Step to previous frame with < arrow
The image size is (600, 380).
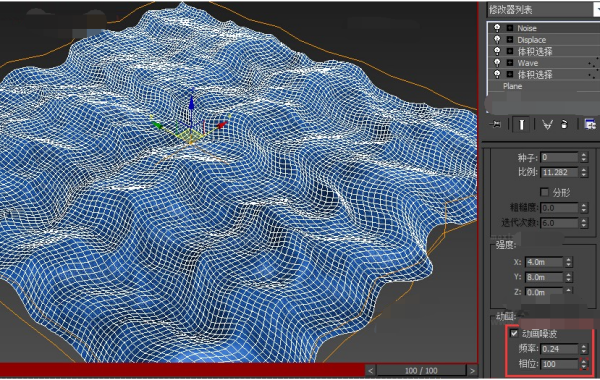(x=370, y=370)
